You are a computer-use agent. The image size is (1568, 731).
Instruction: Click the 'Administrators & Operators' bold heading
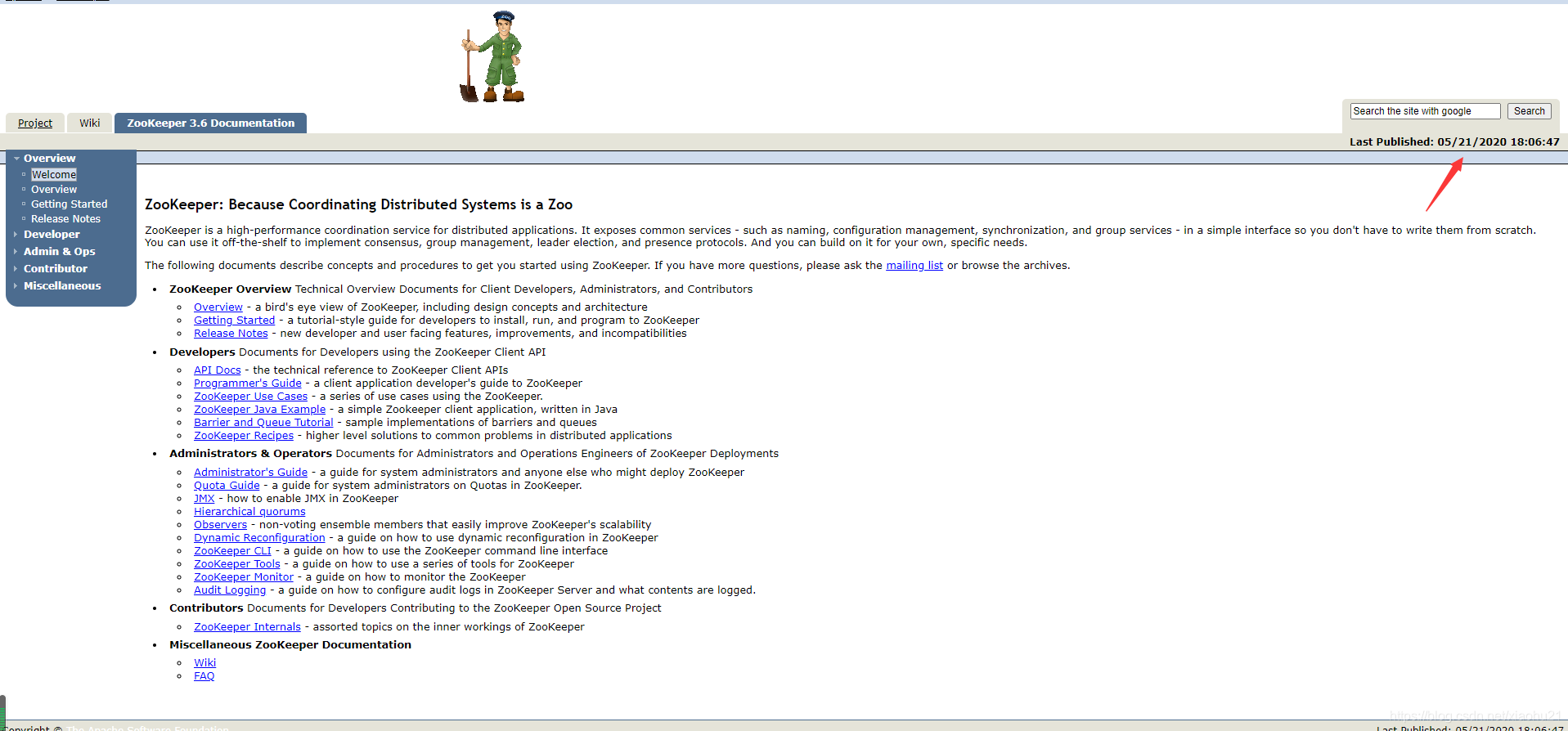[250, 454]
